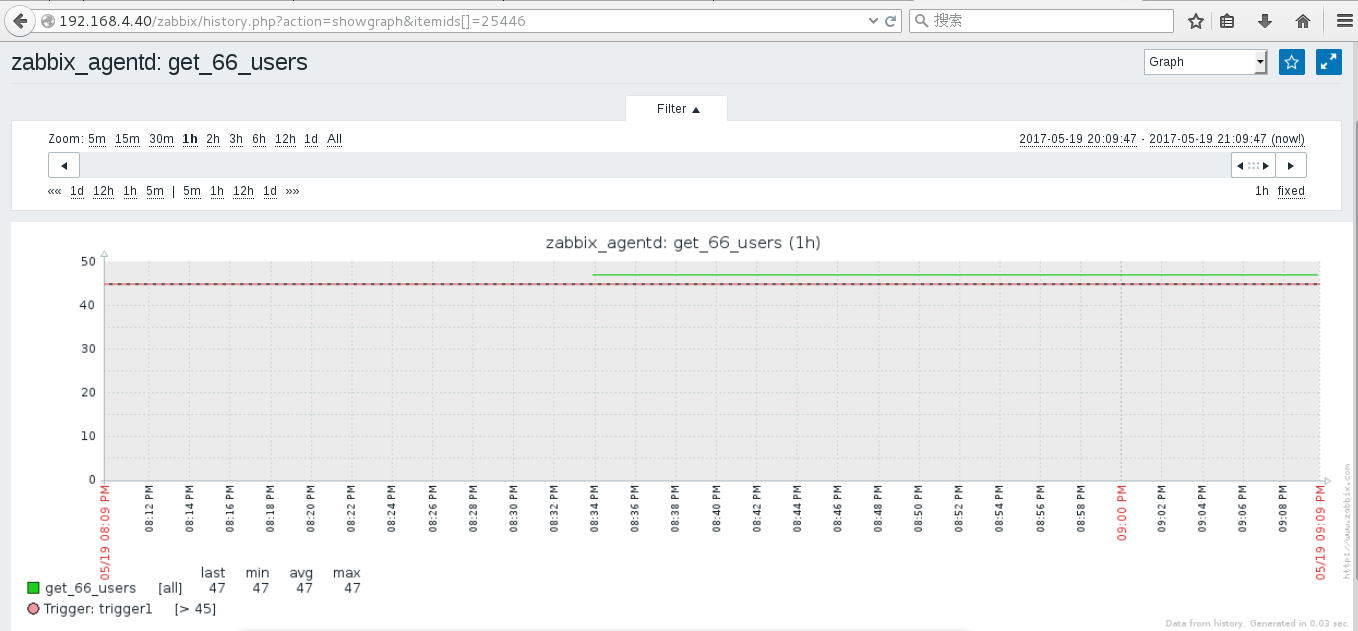Click the browser back arrow button
The image size is (1358, 631).
(x=20, y=20)
